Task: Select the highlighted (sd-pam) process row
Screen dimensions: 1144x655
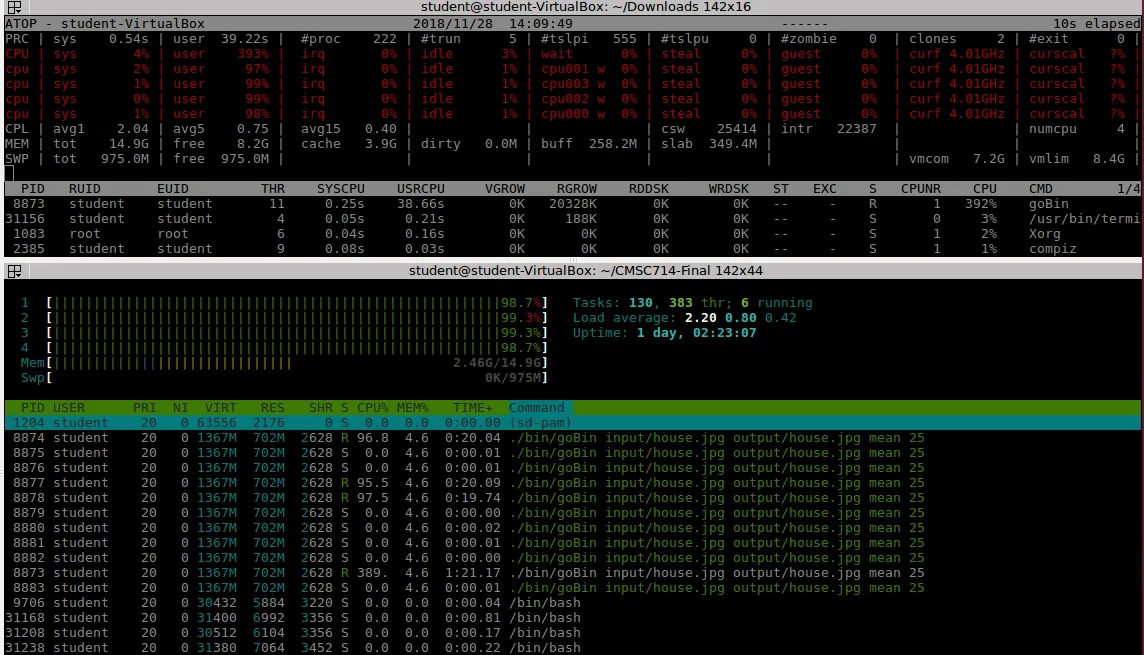Action: (x=573, y=423)
